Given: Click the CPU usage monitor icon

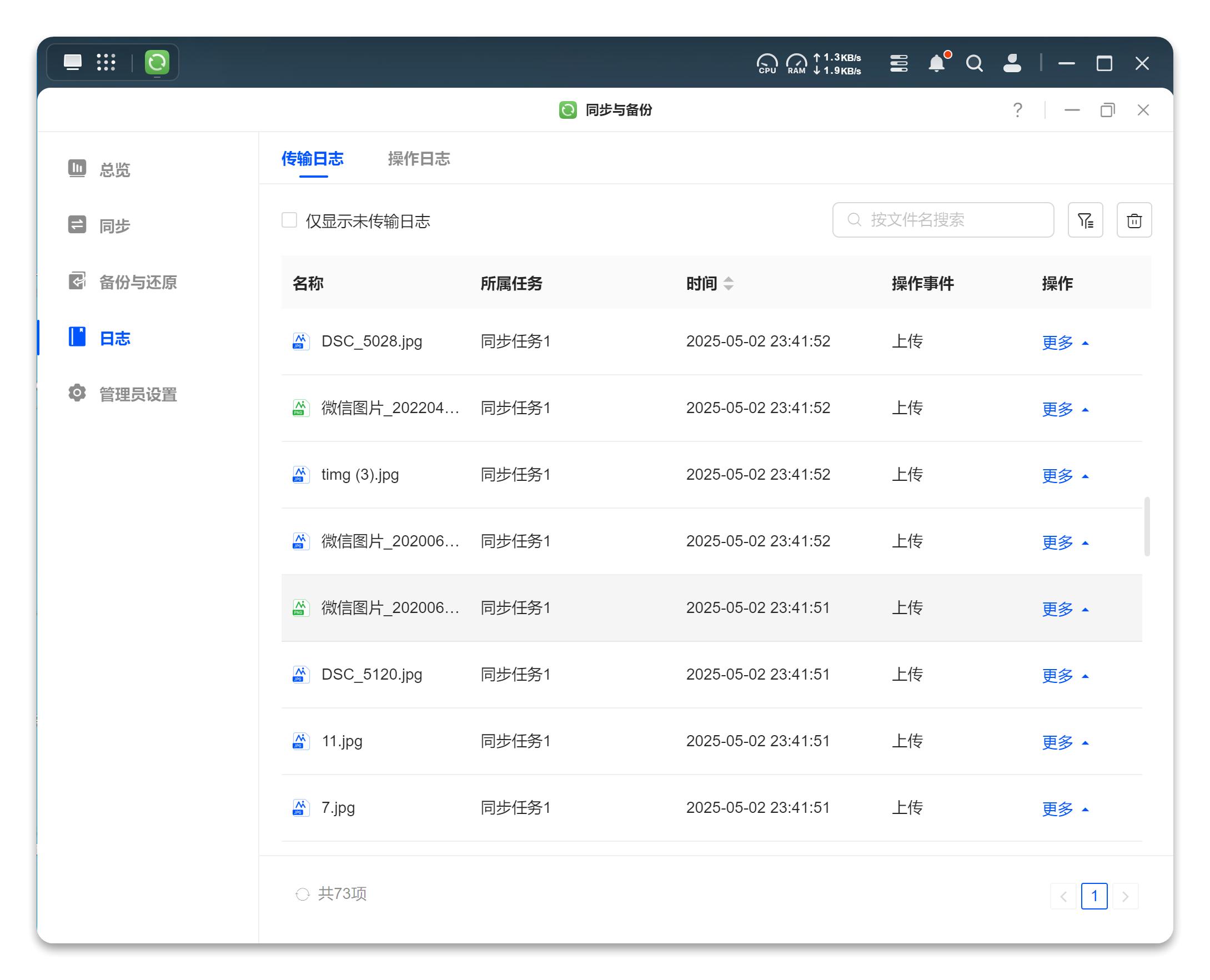Looking at the screenshot, I should (x=766, y=63).
